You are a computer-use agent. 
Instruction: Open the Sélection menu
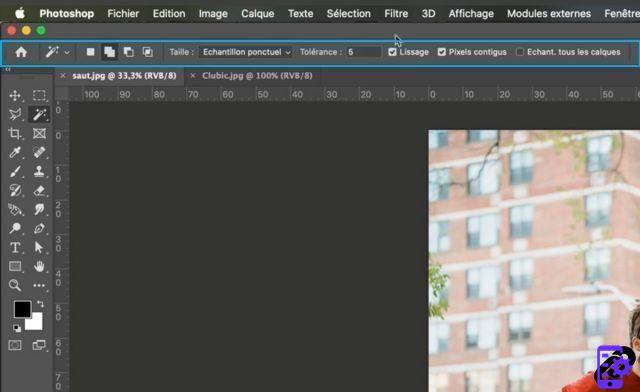pyautogui.click(x=349, y=13)
